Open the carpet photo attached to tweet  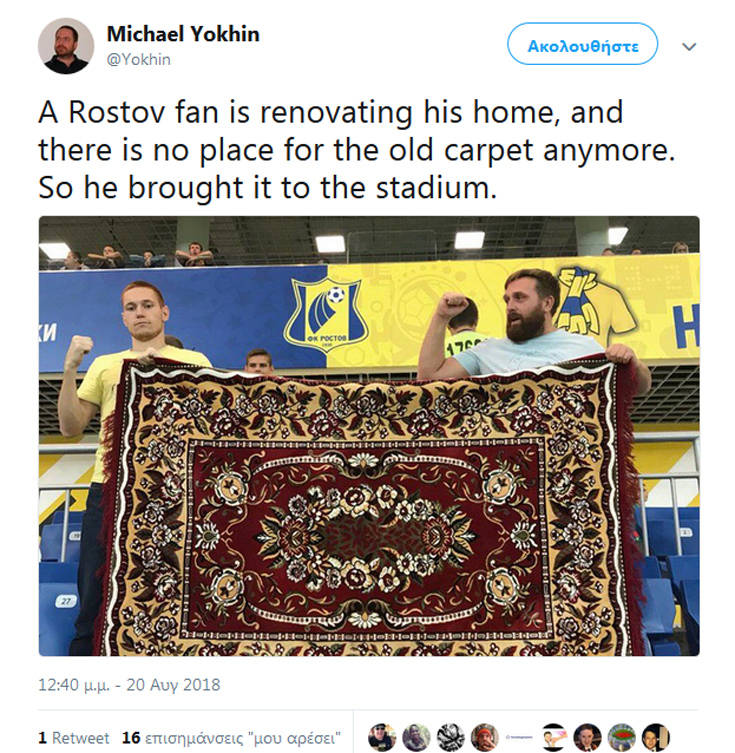[x=369, y=436]
